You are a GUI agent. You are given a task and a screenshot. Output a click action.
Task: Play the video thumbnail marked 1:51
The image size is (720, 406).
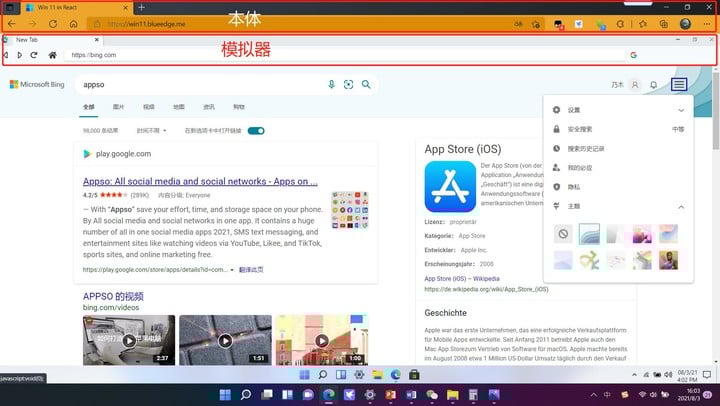(225, 340)
